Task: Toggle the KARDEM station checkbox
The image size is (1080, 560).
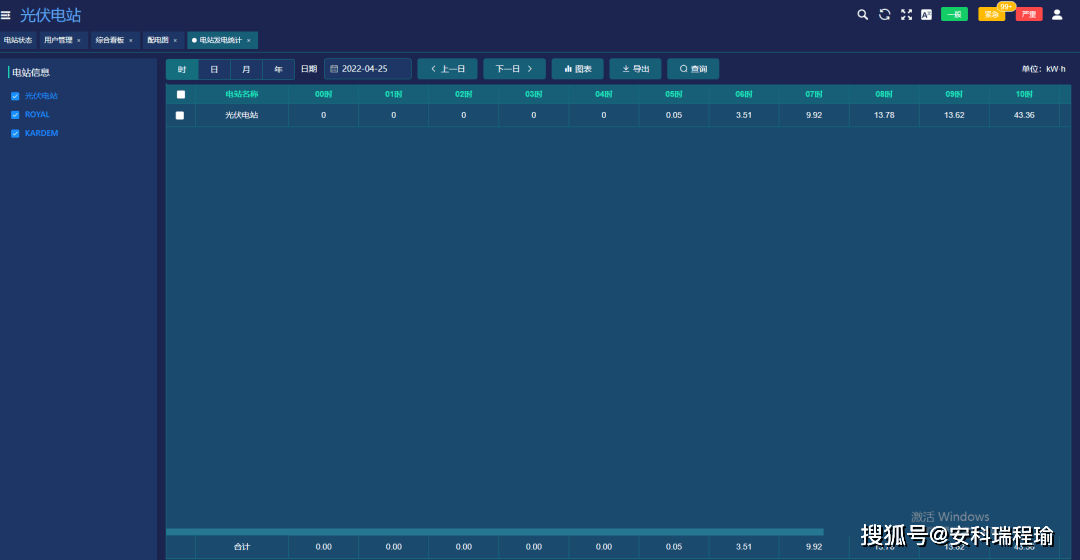Action: coord(15,133)
